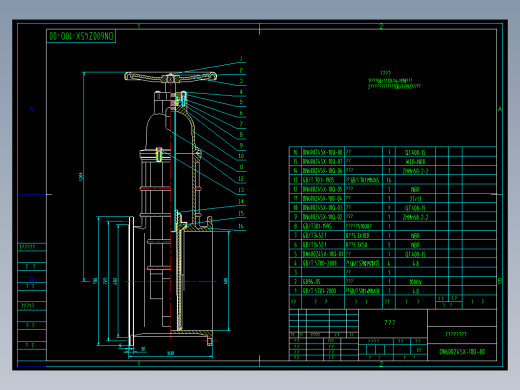Pick leader callout number 8 beside the valve
Screen dimensions: 520x390
point(241,135)
